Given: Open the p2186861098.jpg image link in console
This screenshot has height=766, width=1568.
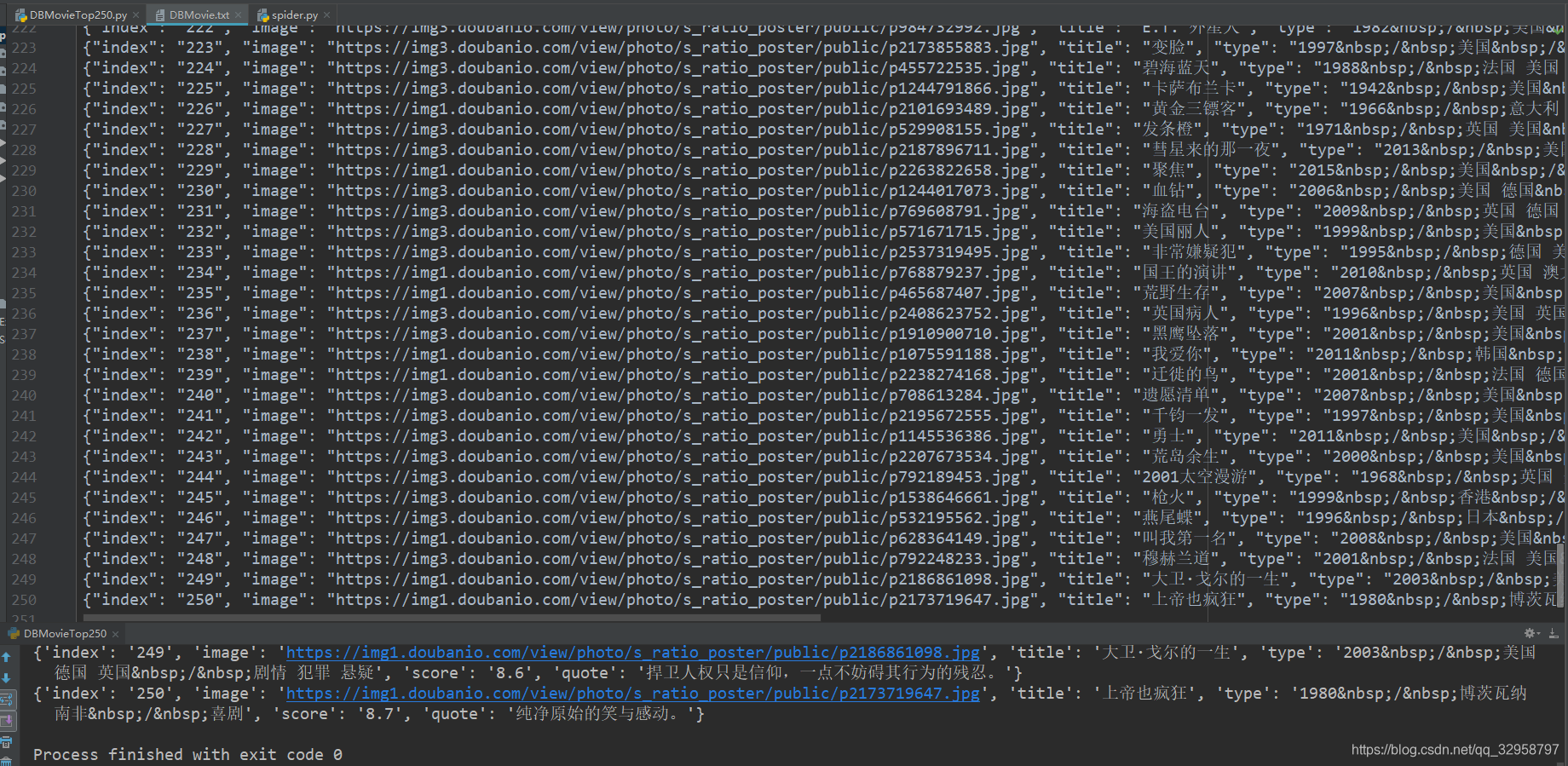Looking at the screenshot, I should click(632, 653).
